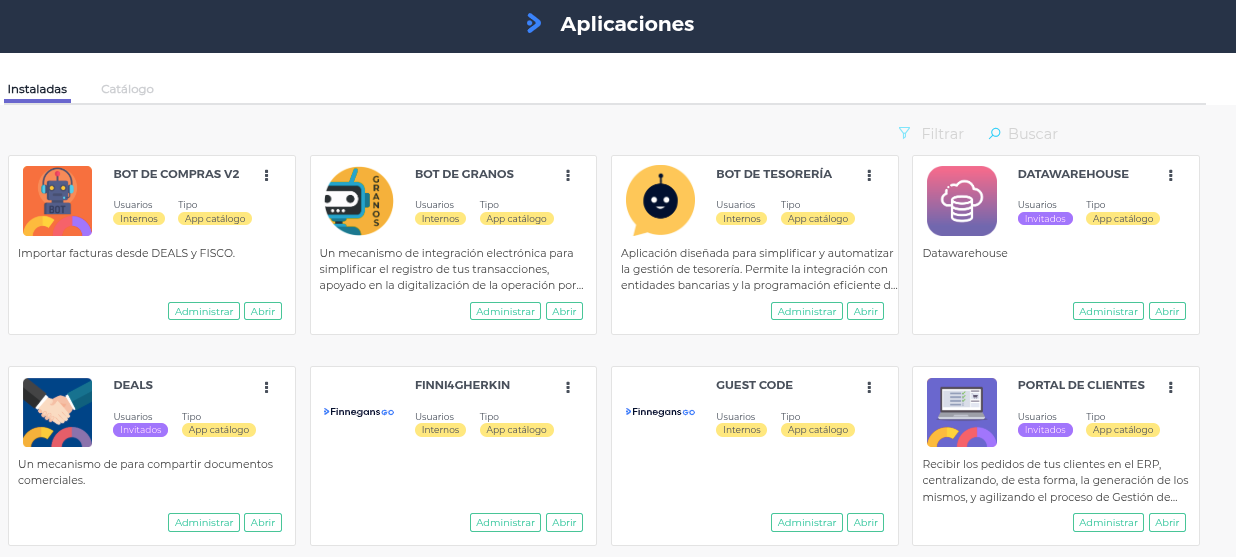The width and height of the screenshot is (1236, 557).
Task: Expand the kebab menu on Datawarehouse card
Action: click(1171, 175)
